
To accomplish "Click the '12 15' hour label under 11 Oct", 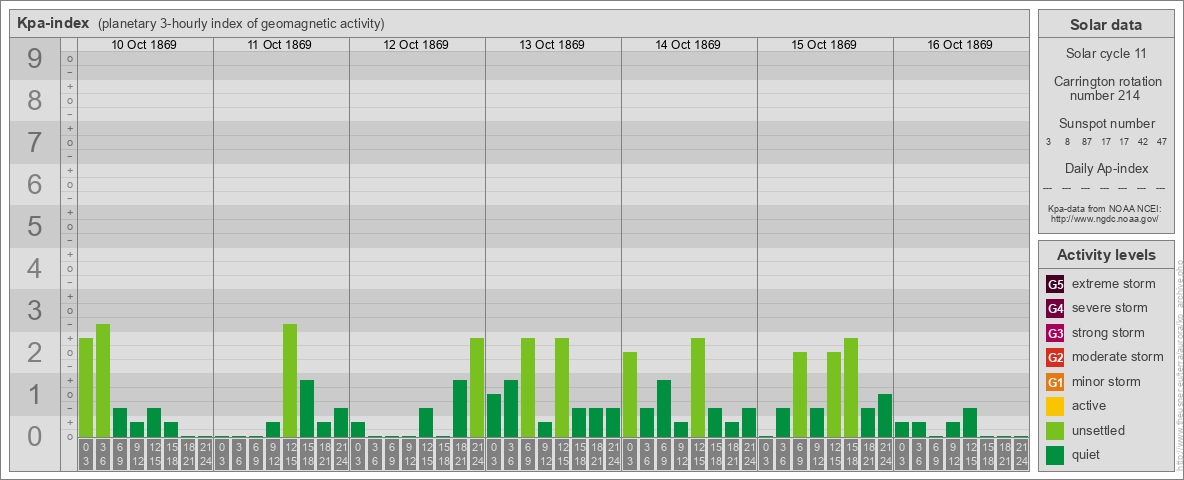I will [x=290, y=455].
